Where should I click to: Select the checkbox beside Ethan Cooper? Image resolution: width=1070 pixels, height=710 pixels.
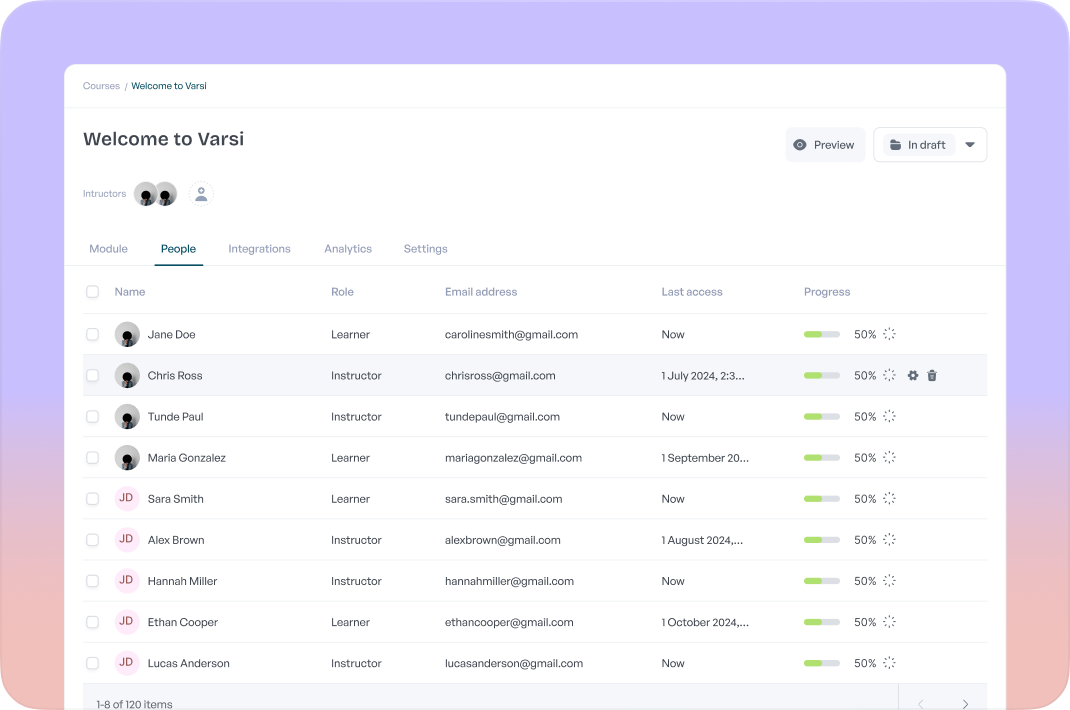pos(93,622)
